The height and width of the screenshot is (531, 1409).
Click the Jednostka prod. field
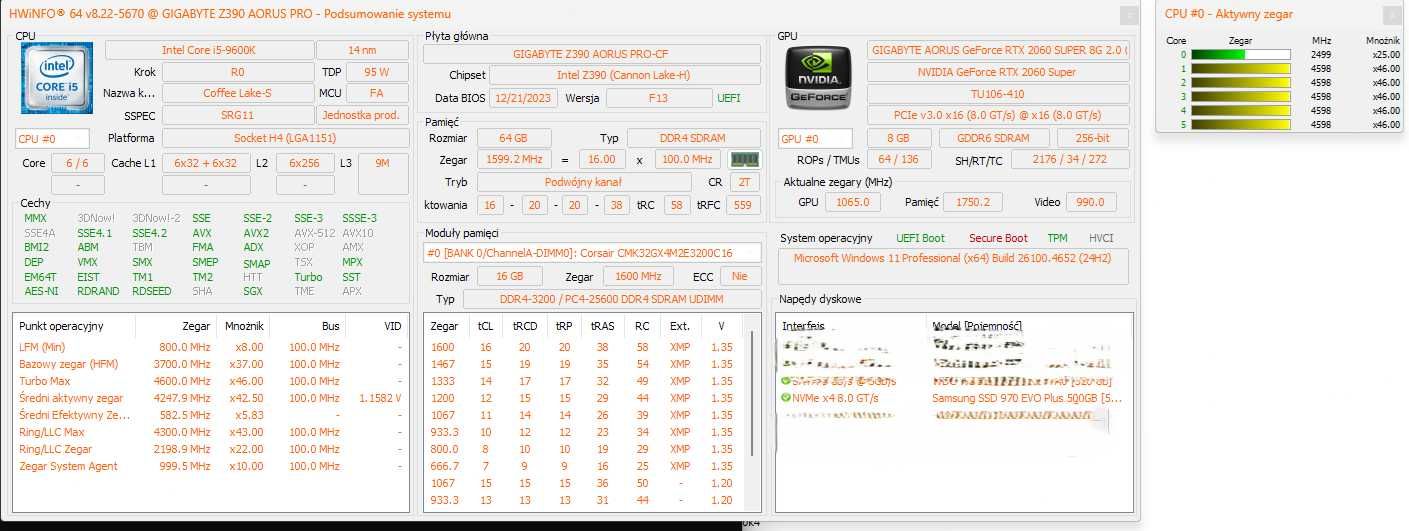click(362, 115)
